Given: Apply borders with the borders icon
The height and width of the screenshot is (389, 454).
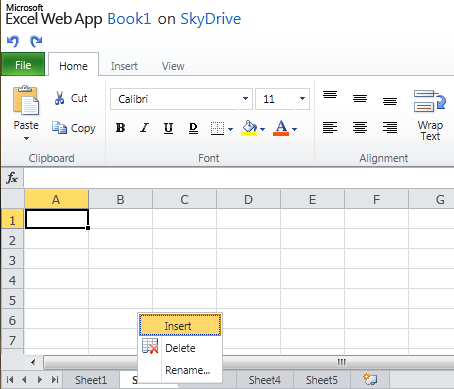Looking at the screenshot, I should point(217,128).
